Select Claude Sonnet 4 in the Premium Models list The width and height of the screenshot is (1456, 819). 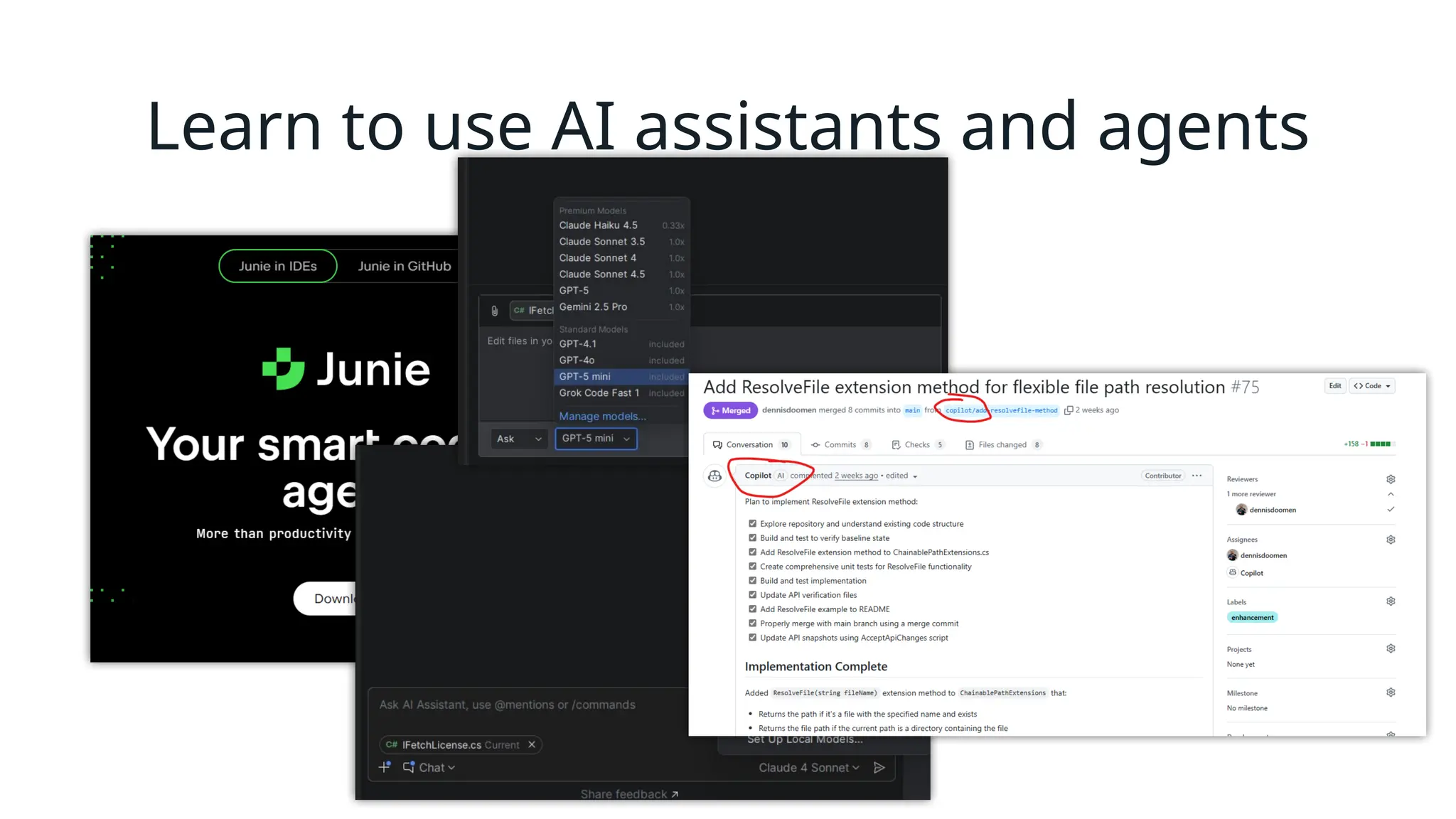coord(621,258)
